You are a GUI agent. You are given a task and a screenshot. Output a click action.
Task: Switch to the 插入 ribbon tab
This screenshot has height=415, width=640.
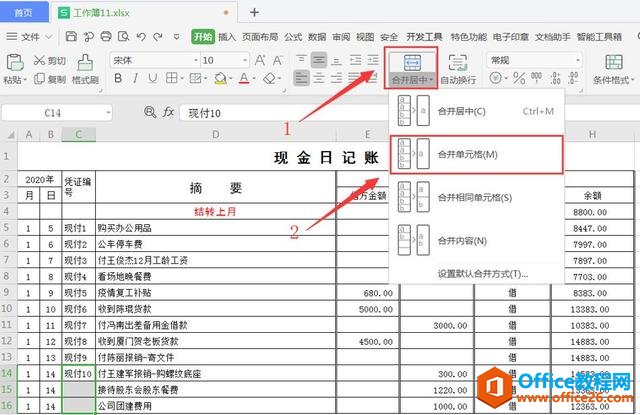(x=227, y=37)
